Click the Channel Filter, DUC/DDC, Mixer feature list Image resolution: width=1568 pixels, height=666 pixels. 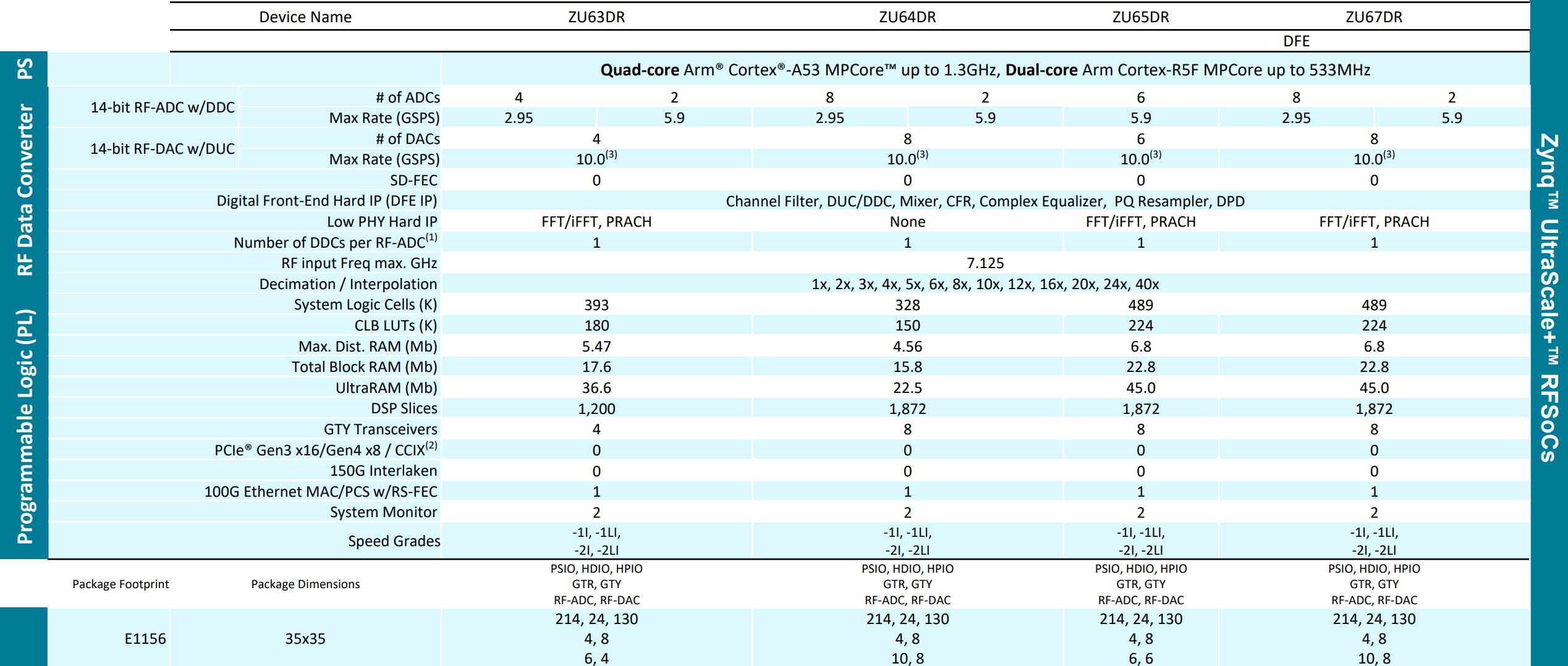tap(985, 201)
